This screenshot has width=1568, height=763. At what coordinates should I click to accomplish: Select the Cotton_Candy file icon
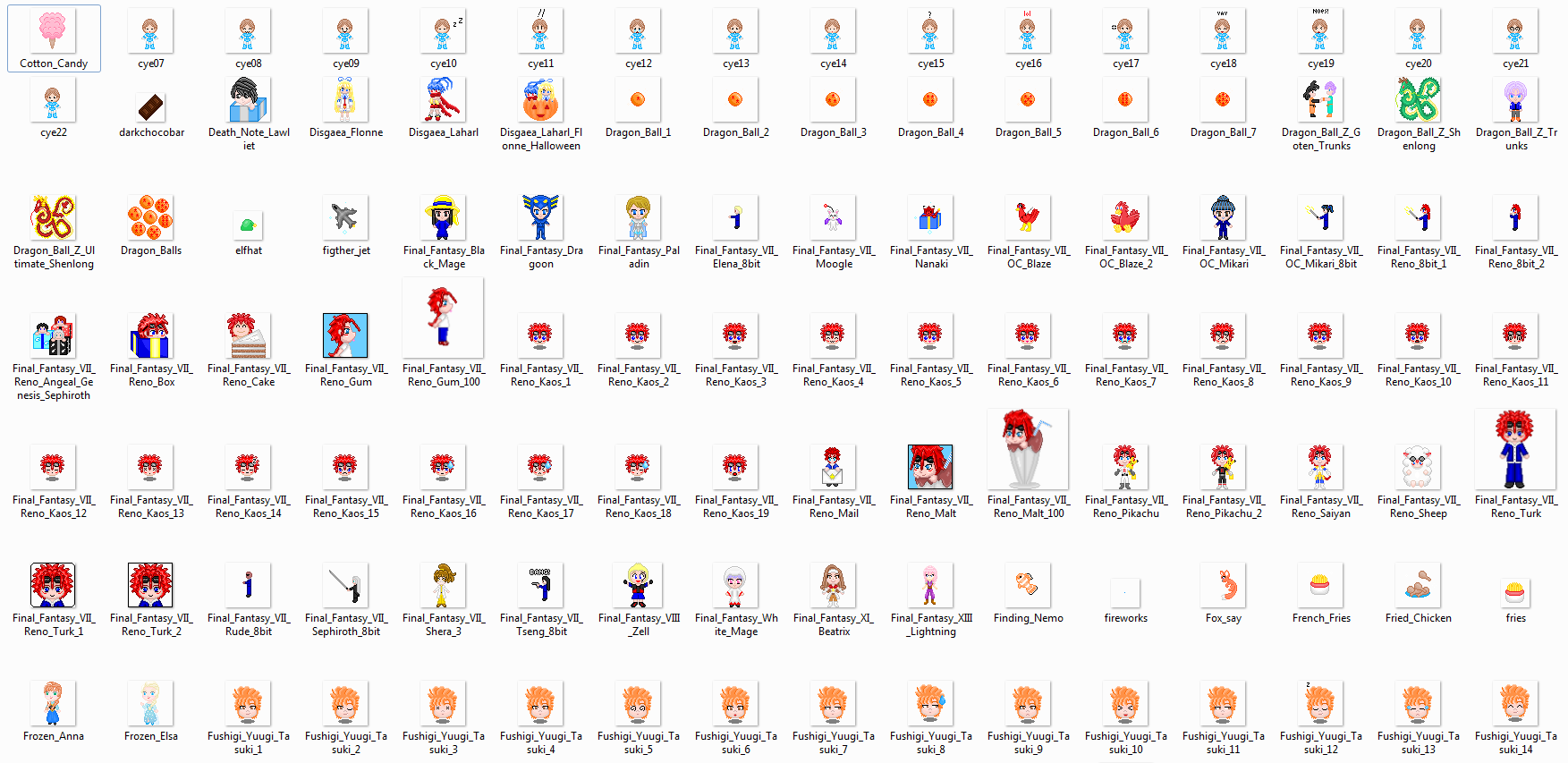click(53, 30)
